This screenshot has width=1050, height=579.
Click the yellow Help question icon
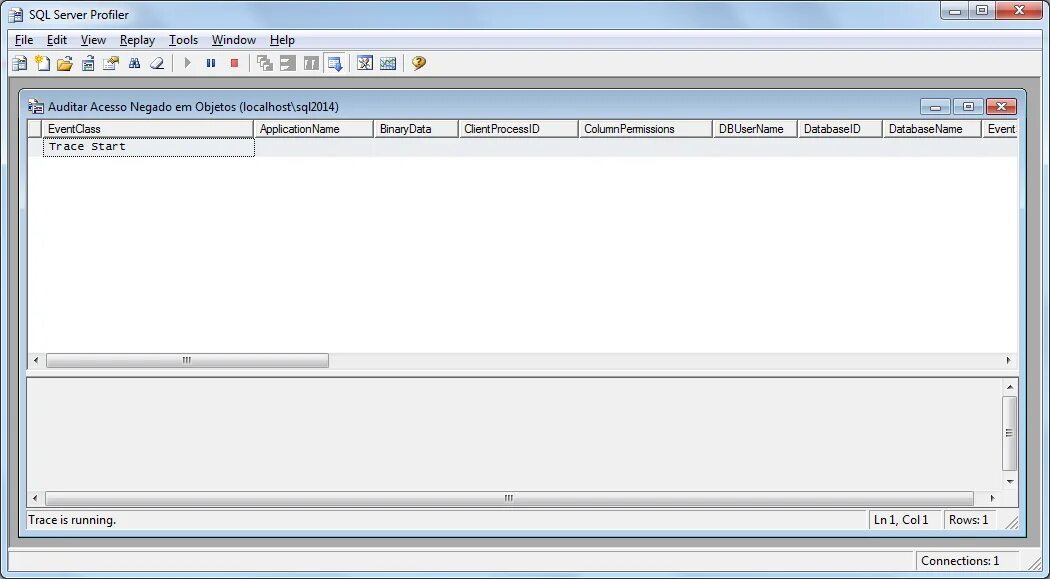pos(419,64)
